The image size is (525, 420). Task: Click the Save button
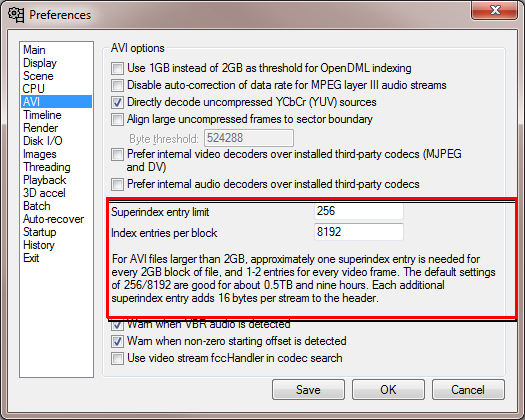pos(308,390)
